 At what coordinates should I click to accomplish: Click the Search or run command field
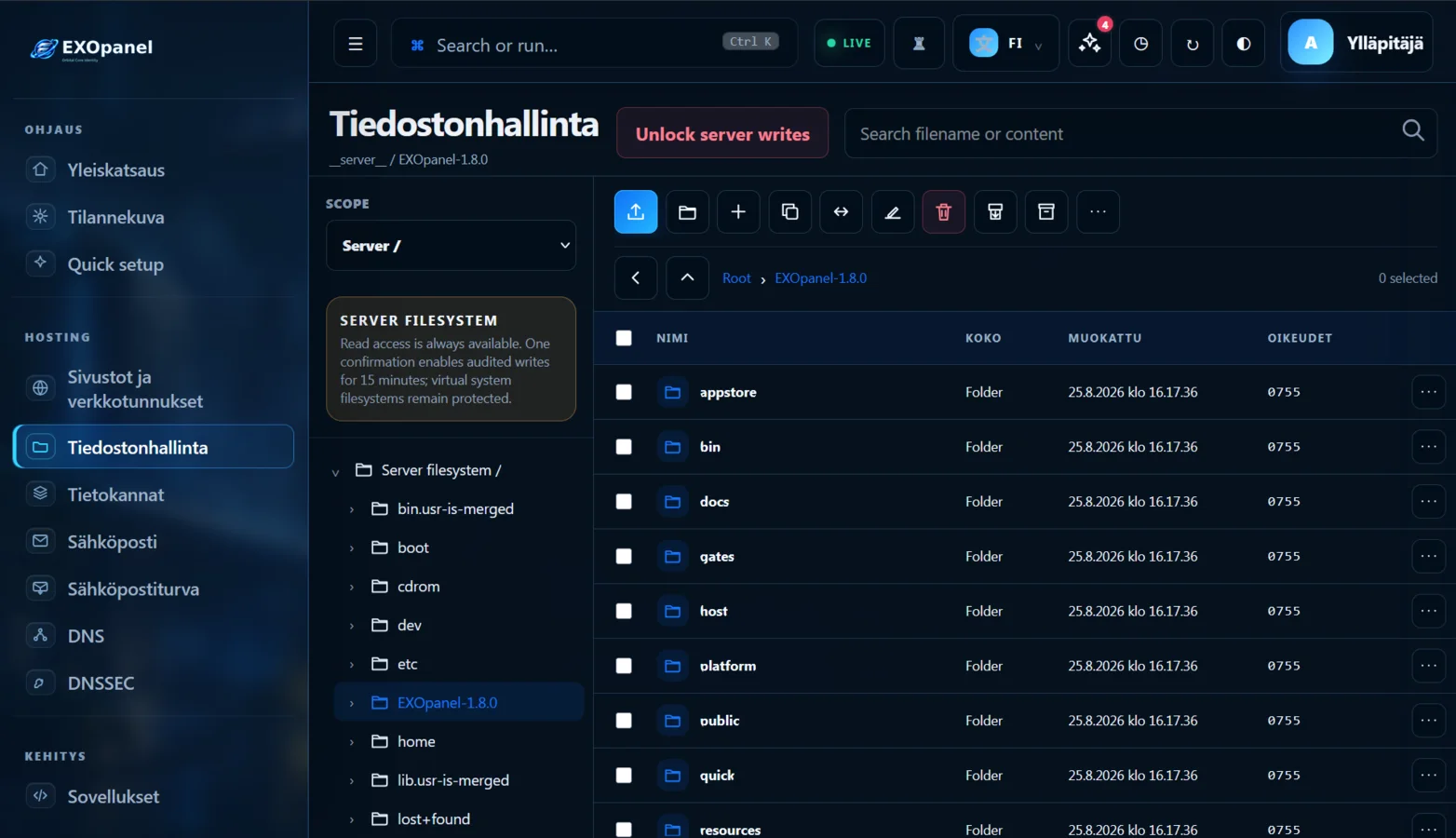(594, 44)
